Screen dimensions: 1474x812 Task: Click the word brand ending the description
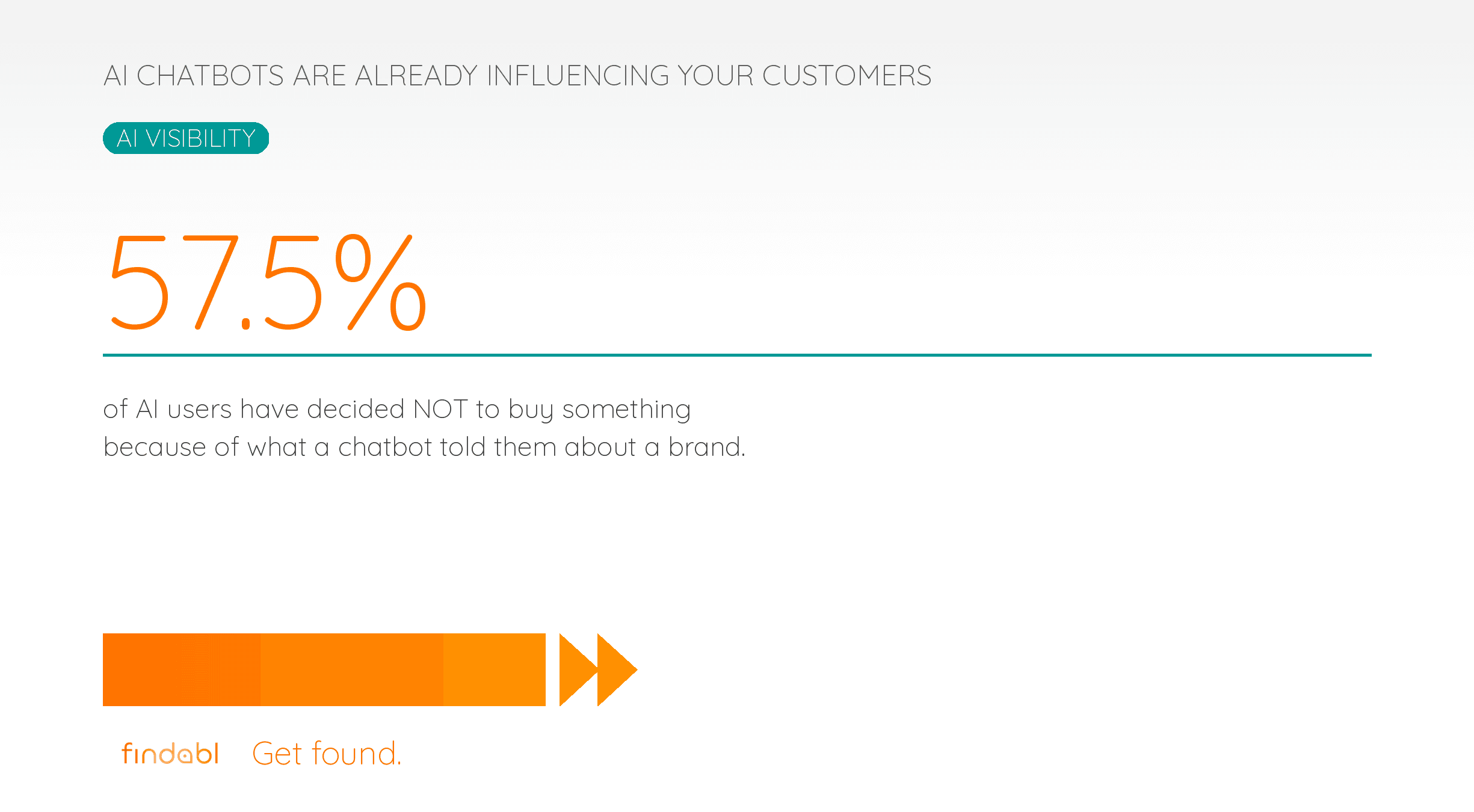705,447
